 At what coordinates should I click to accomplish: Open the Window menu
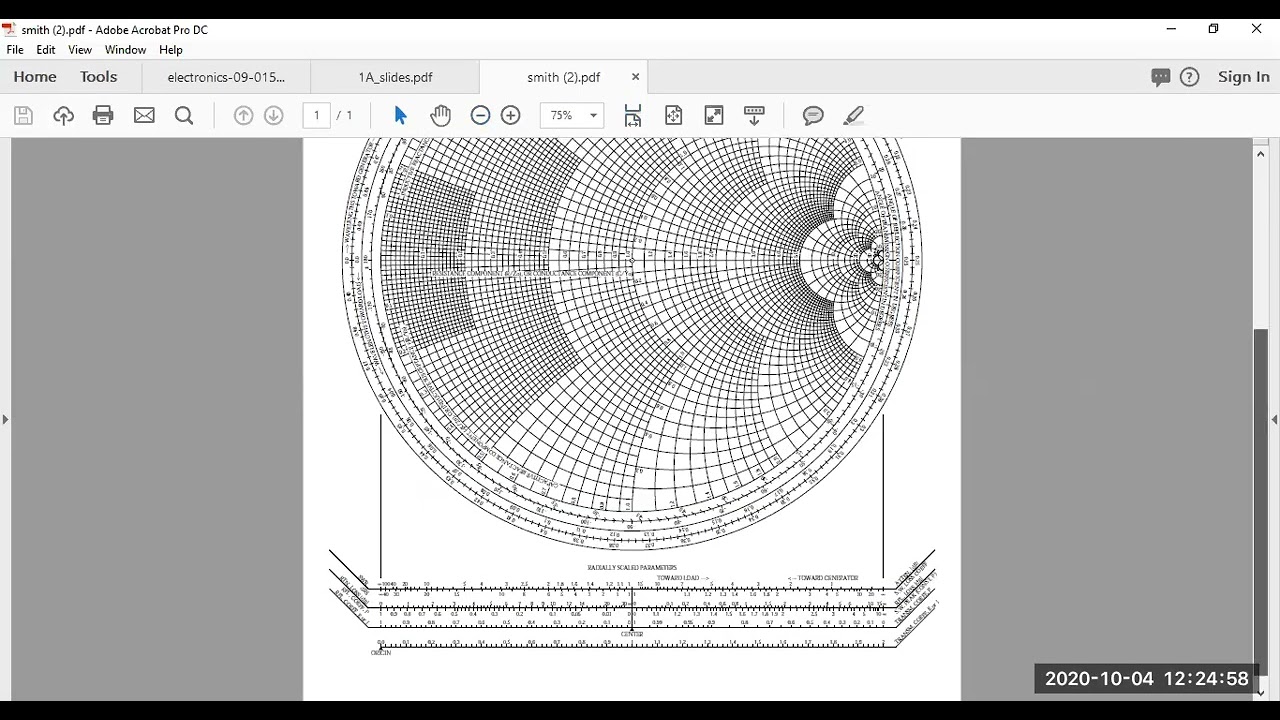coord(125,50)
